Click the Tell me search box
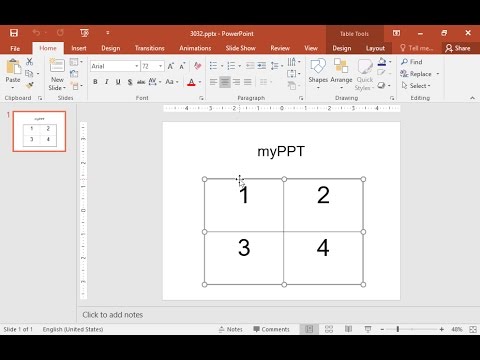The width and height of the screenshot is (480, 360). tap(417, 48)
